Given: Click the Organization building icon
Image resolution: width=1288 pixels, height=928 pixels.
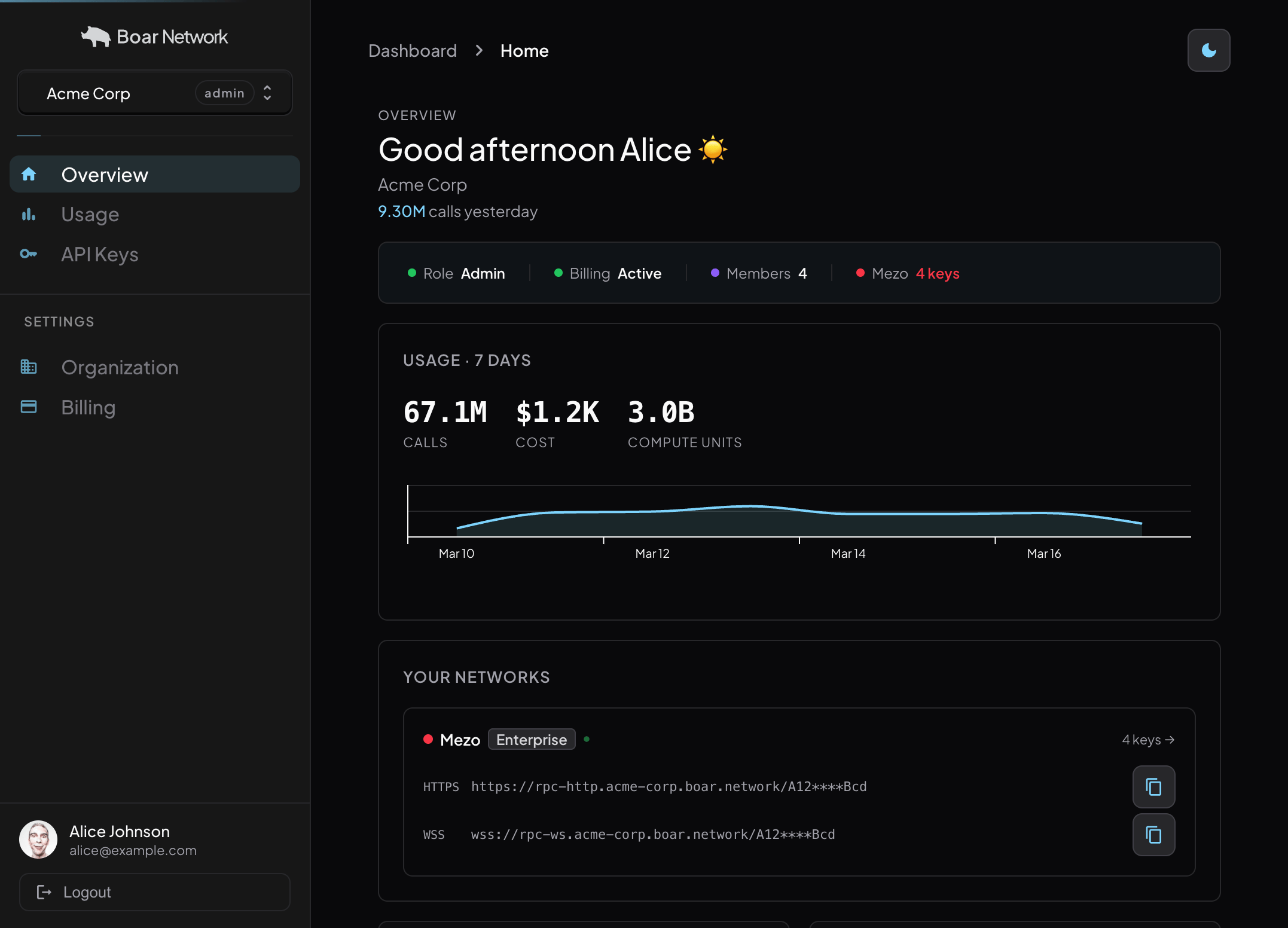Looking at the screenshot, I should [29, 367].
